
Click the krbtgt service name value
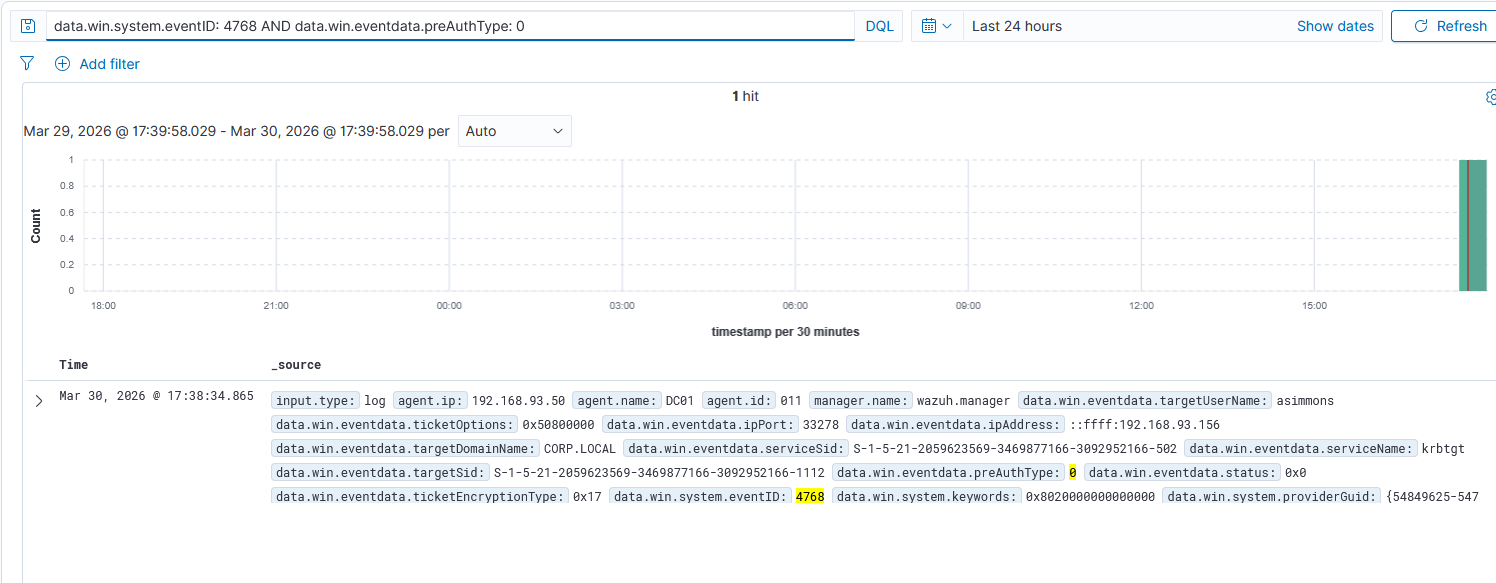(x=1443, y=449)
